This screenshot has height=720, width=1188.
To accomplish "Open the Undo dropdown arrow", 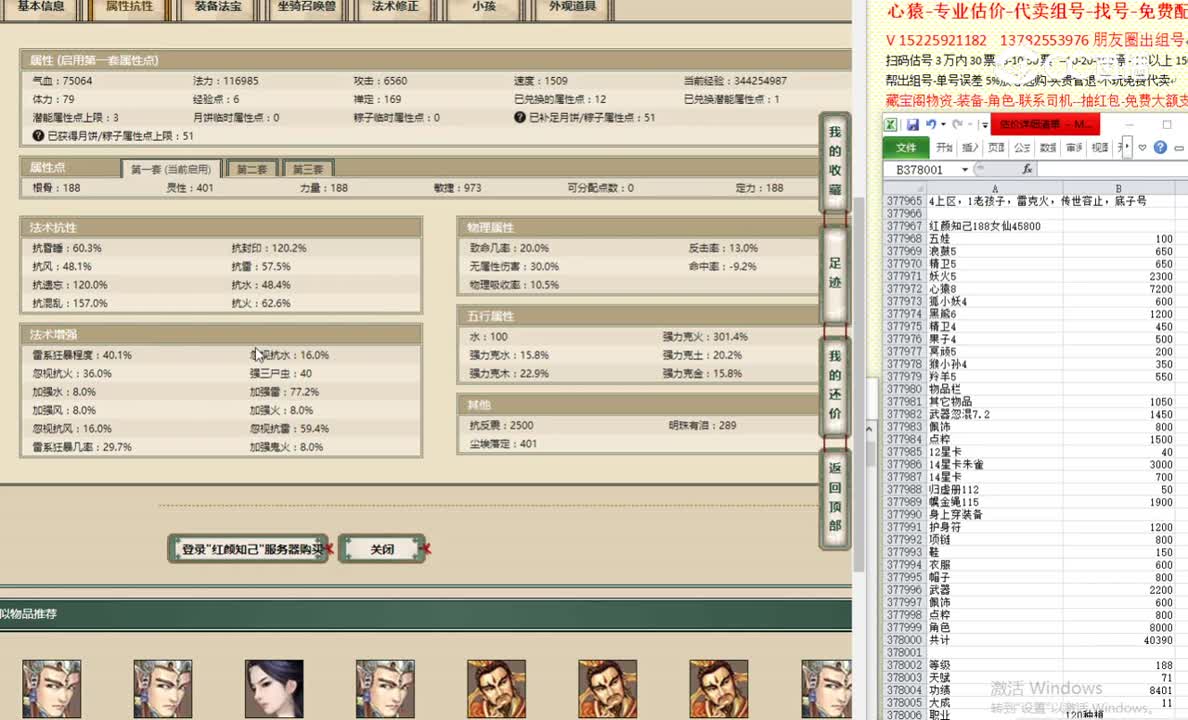I will (x=943, y=125).
